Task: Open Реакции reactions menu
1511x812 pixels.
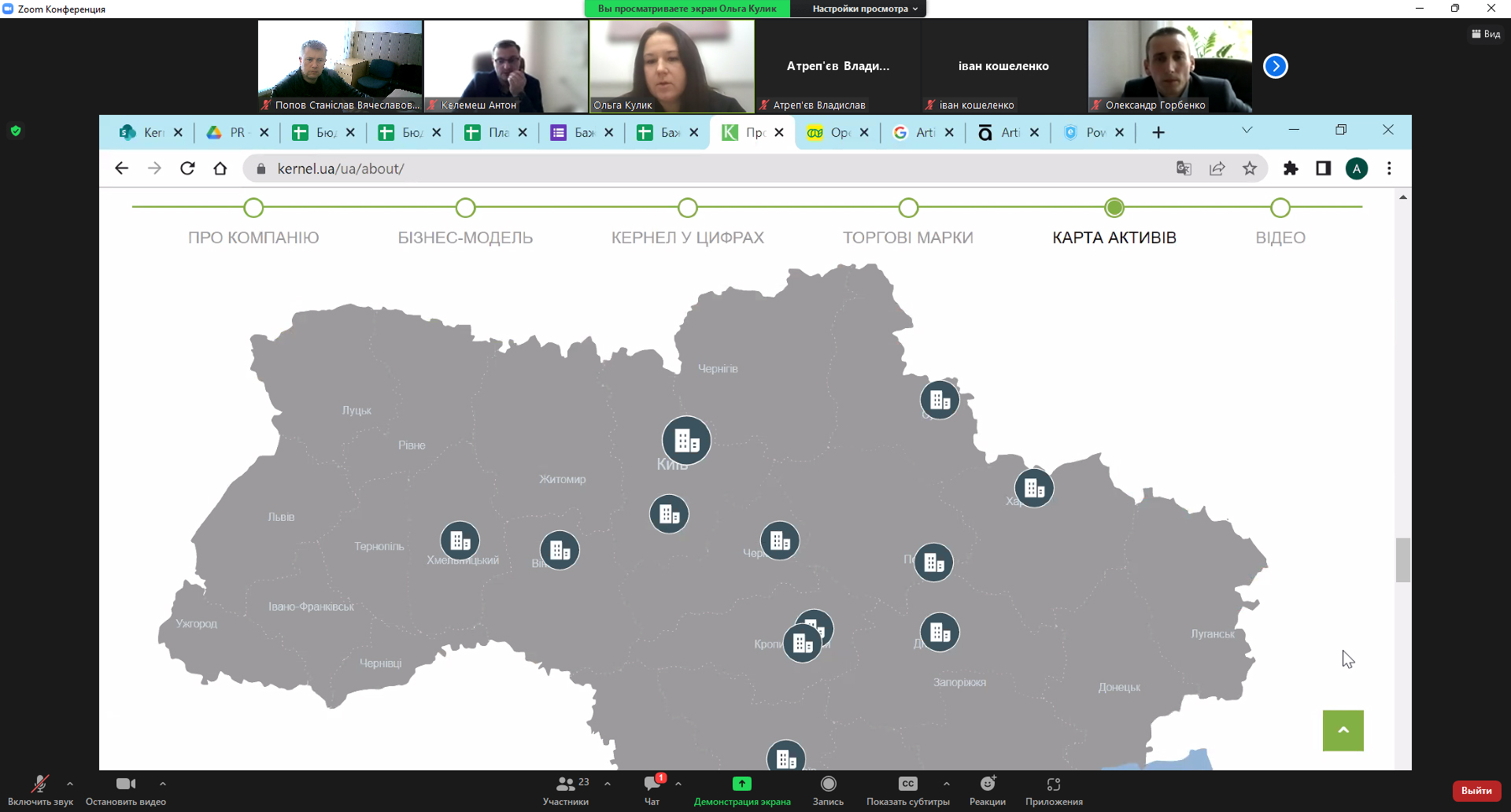Action: [x=988, y=791]
